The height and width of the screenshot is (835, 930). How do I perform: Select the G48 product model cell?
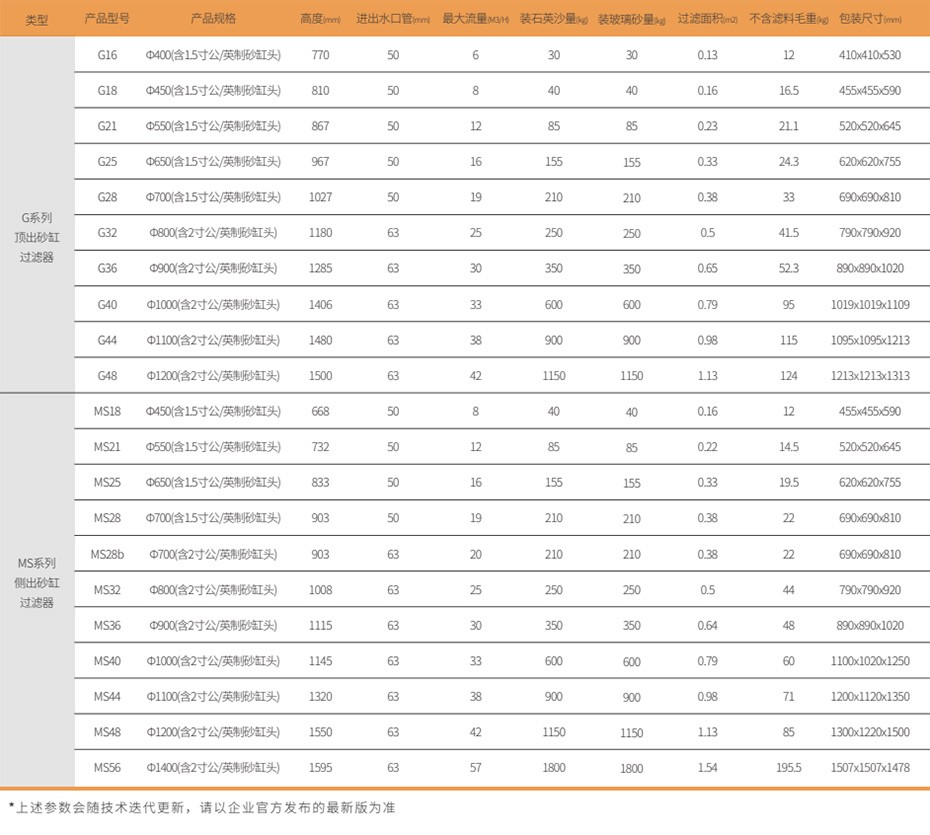click(107, 376)
